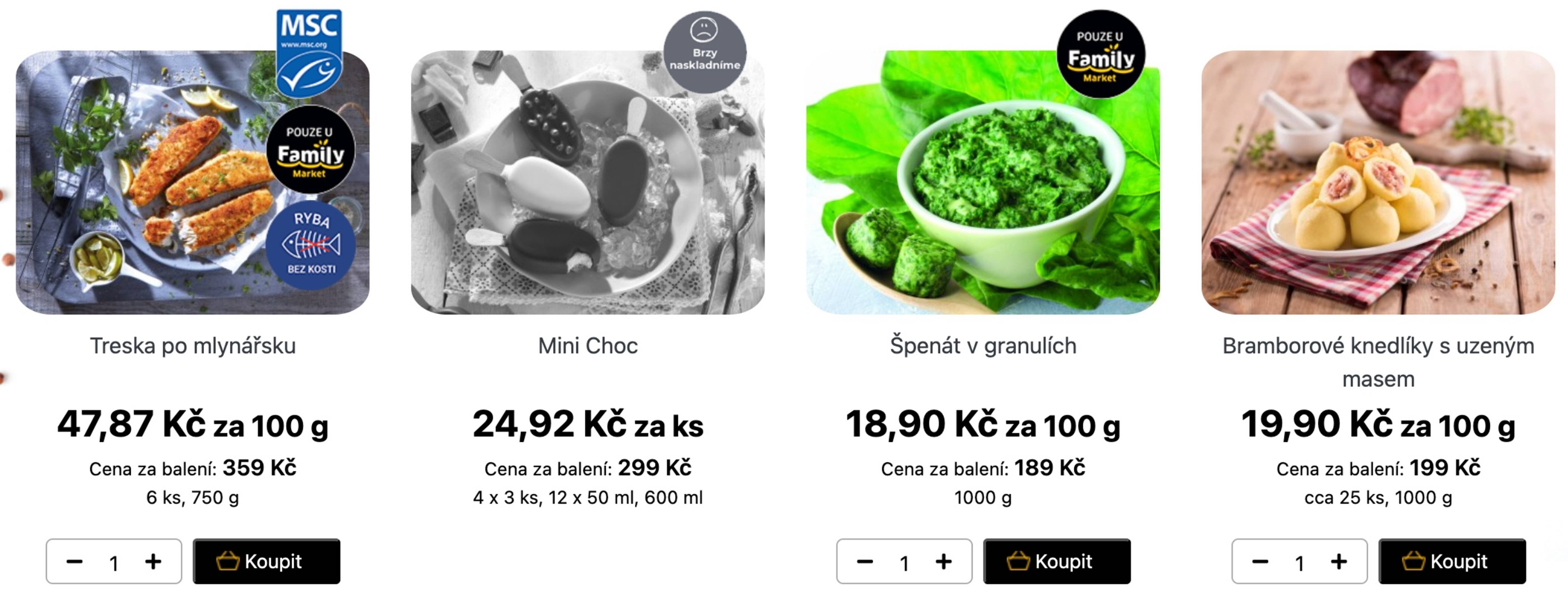Open the potato dumplings product photo
This screenshot has height=596, width=1568.
tap(1378, 182)
